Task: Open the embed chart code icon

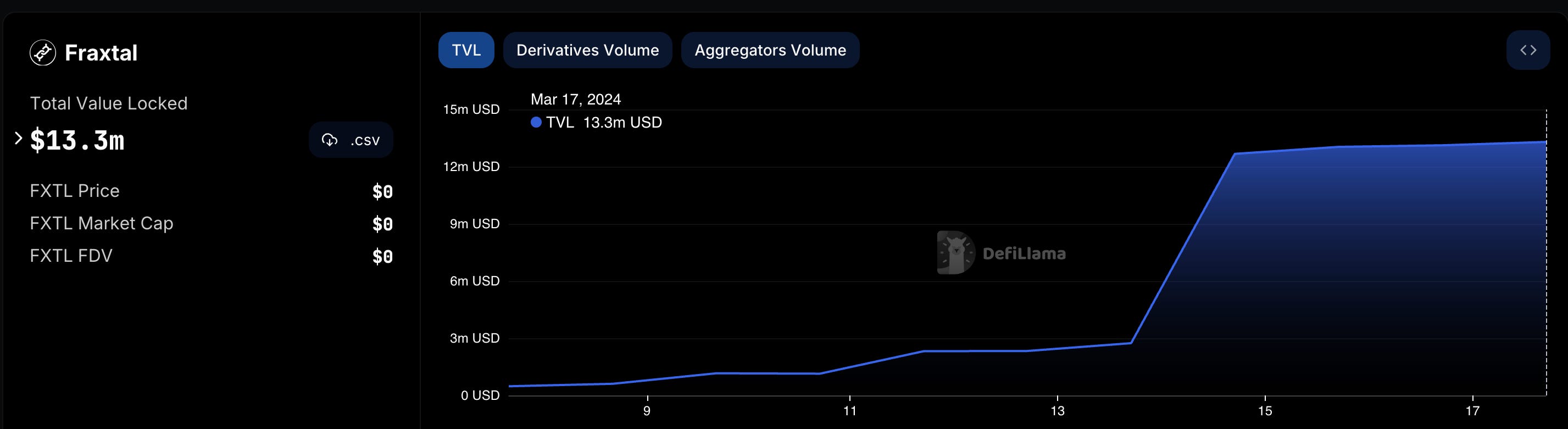Action: [x=1528, y=50]
